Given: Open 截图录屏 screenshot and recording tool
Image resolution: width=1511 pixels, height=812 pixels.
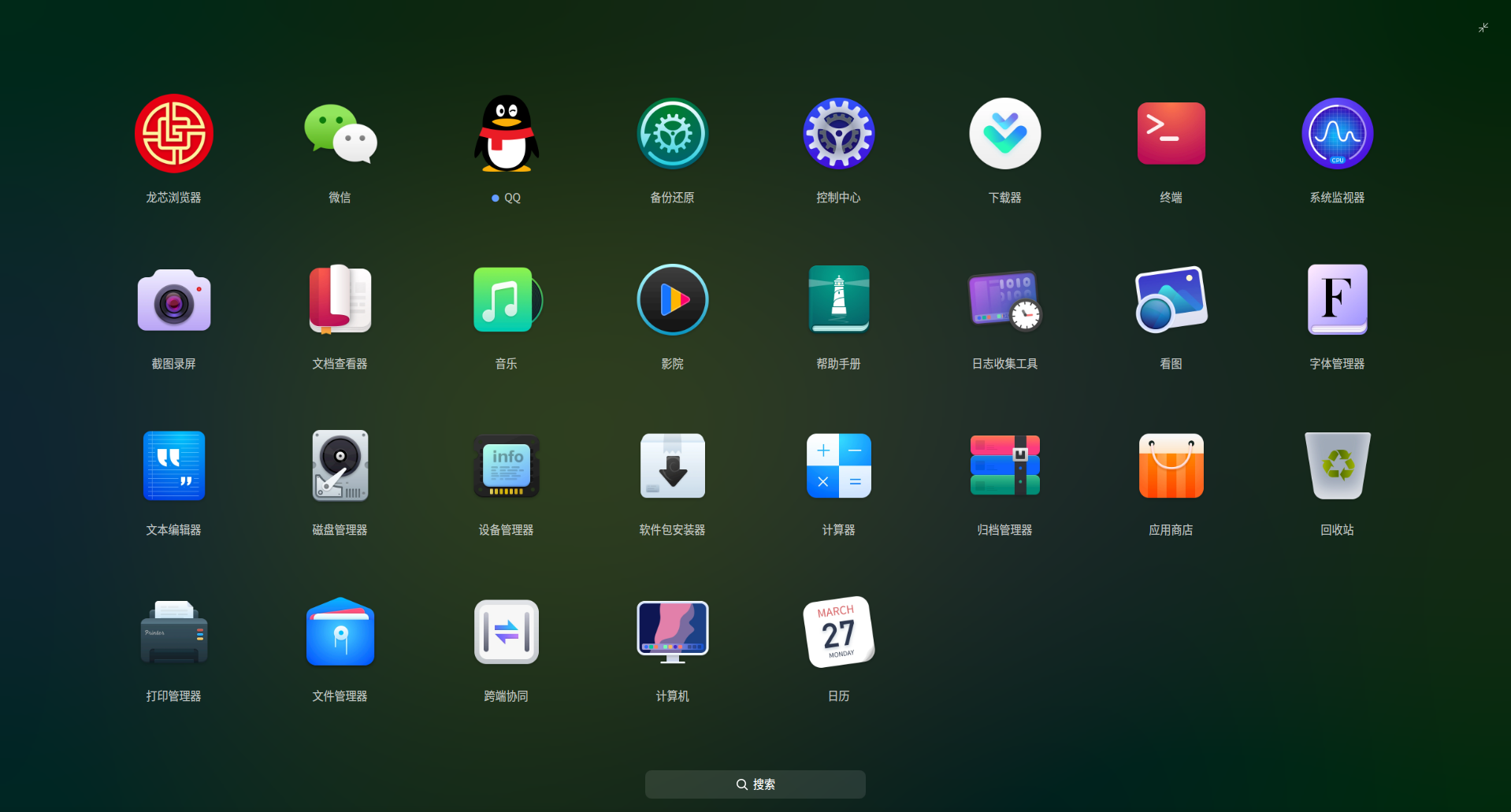Looking at the screenshot, I should [x=174, y=300].
